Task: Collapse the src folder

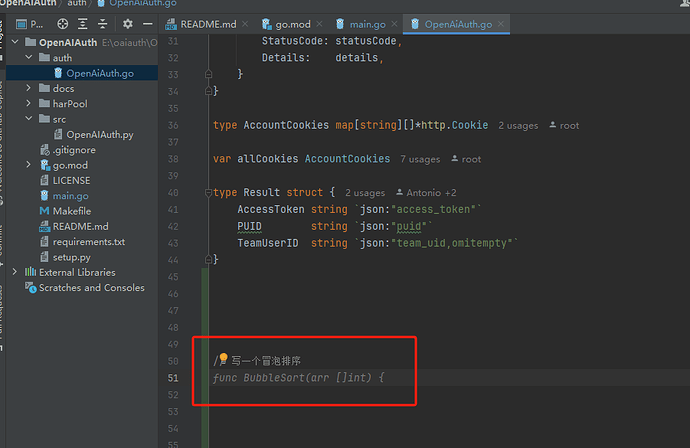Action: click(29, 119)
